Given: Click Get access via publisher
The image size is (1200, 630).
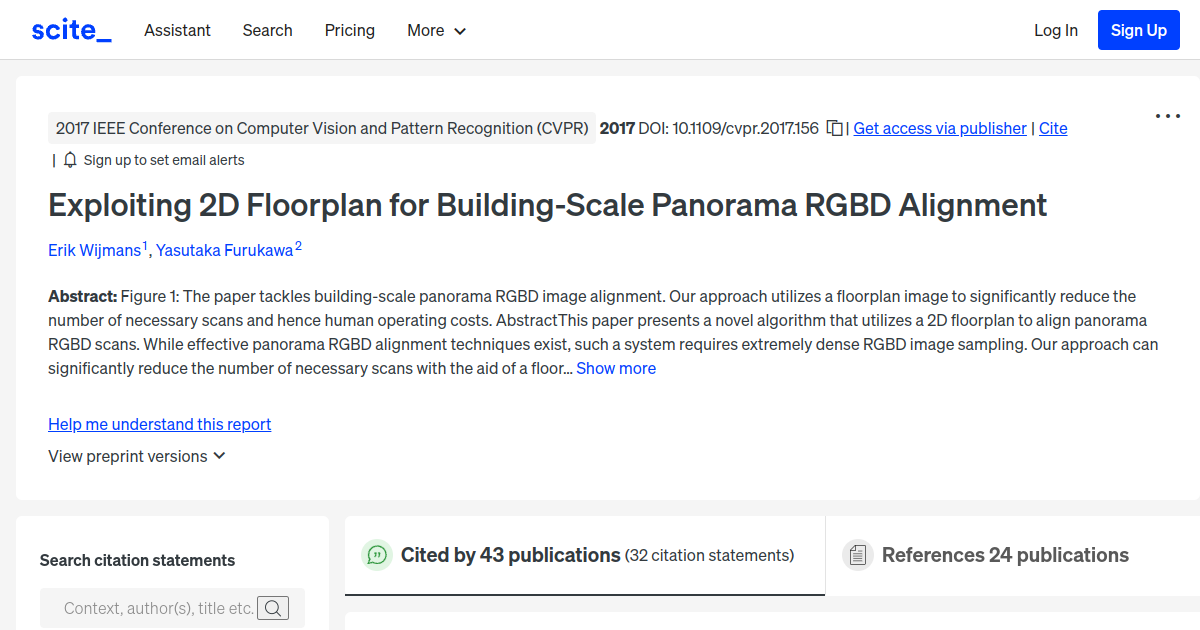Looking at the screenshot, I should [x=939, y=128].
